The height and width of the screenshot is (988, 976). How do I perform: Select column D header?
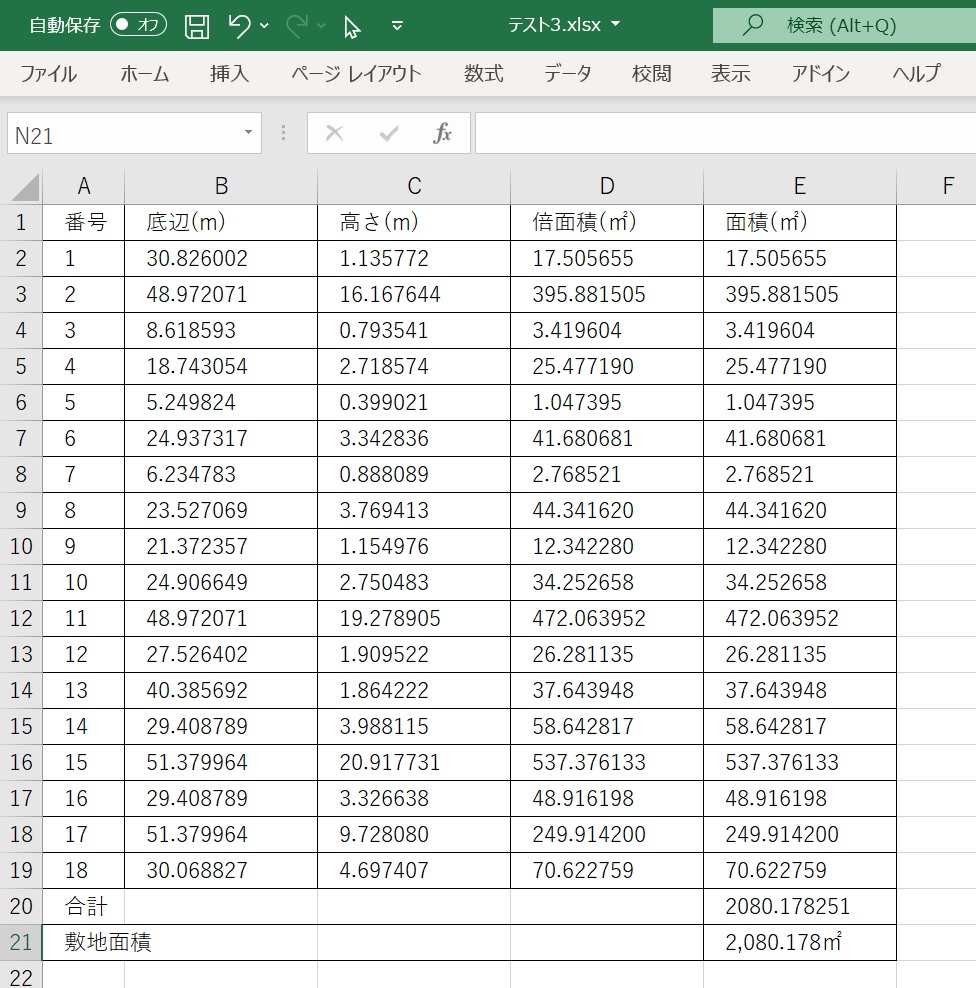(x=607, y=186)
